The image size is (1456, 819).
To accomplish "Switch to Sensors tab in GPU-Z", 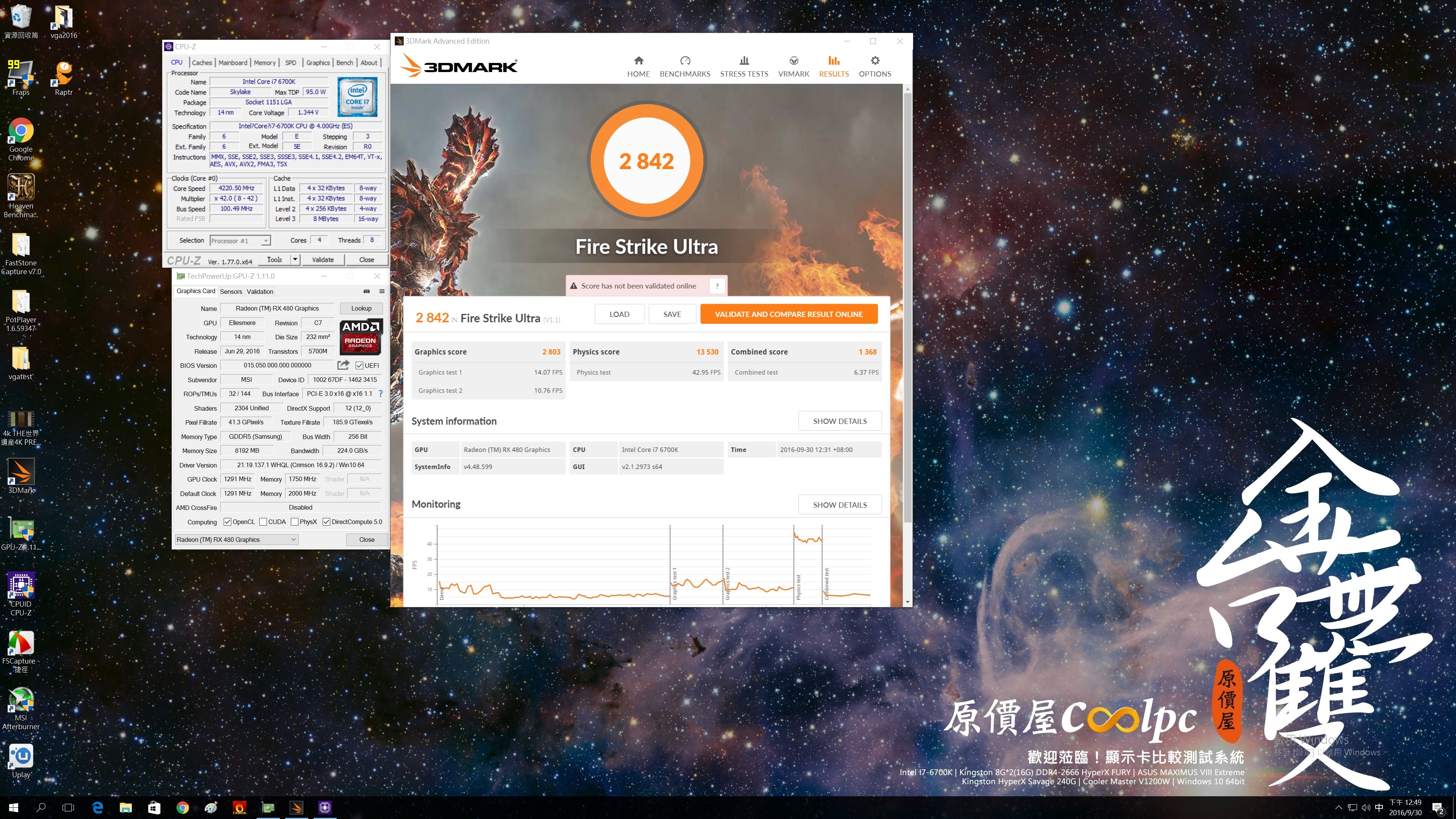I will [231, 292].
